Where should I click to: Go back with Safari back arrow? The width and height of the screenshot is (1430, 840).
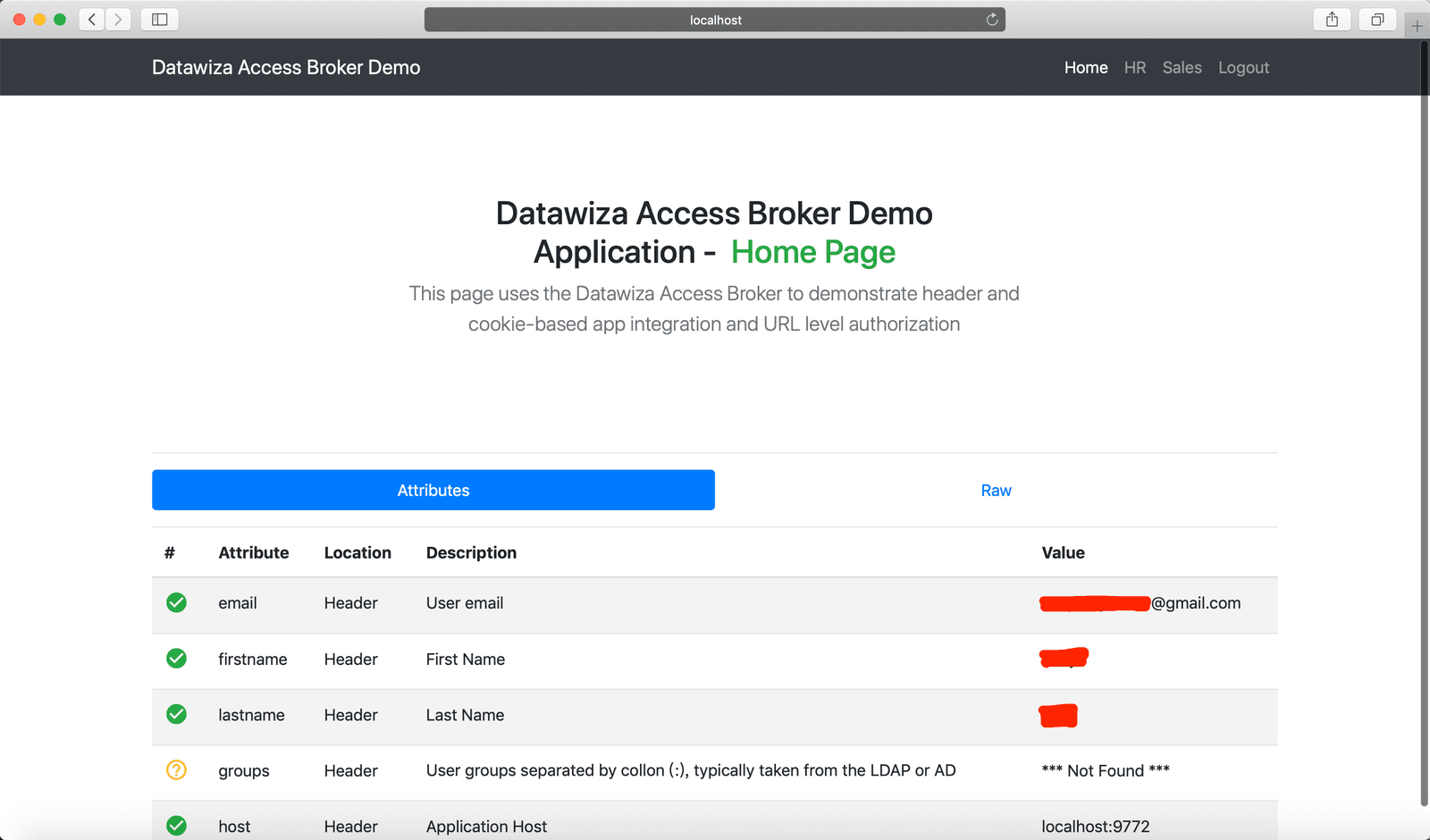tap(92, 20)
